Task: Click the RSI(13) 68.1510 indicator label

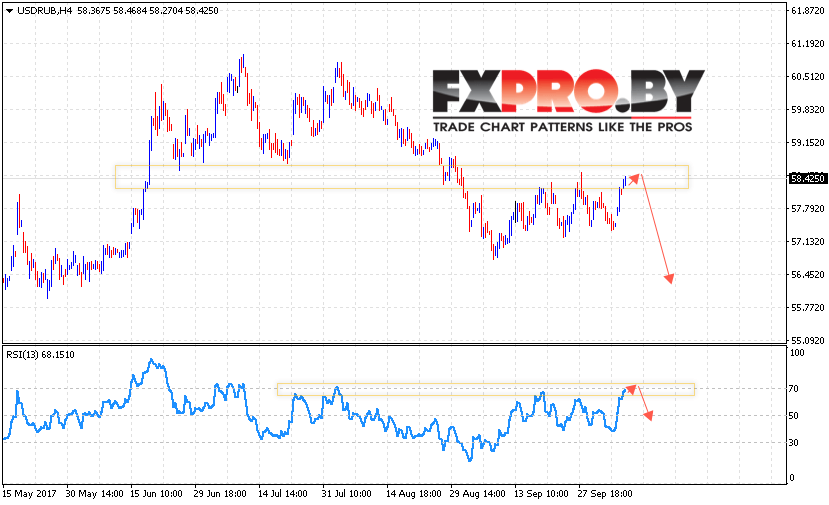Action: coord(40,355)
